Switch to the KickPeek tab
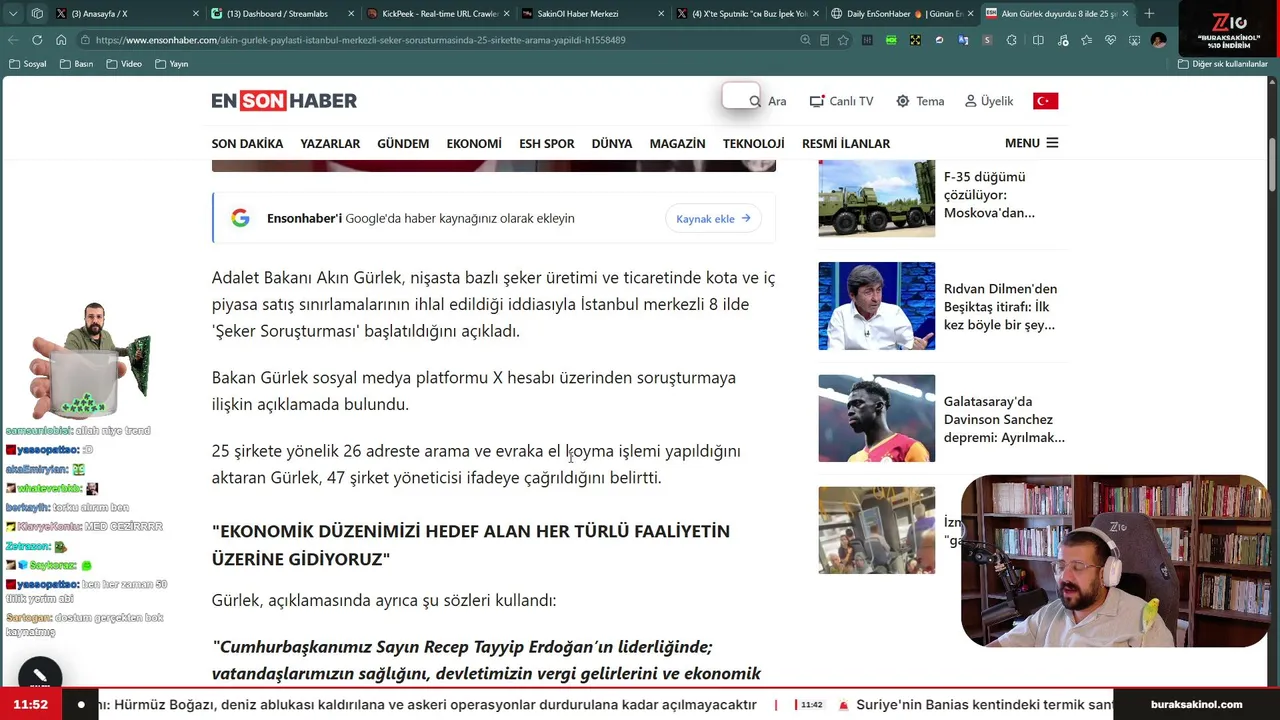Viewport: 1280px width, 720px height. pyautogui.click(x=438, y=14)
